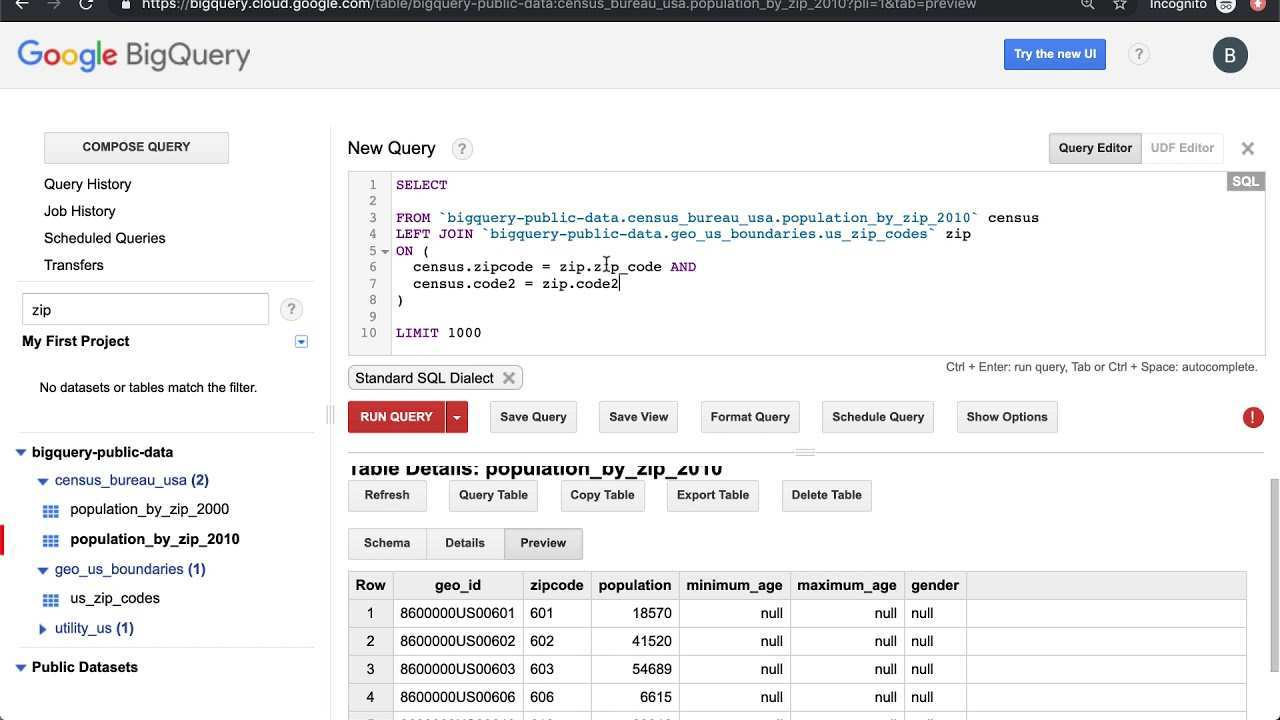Toggle to the UDF Editor

point(1181,148)
